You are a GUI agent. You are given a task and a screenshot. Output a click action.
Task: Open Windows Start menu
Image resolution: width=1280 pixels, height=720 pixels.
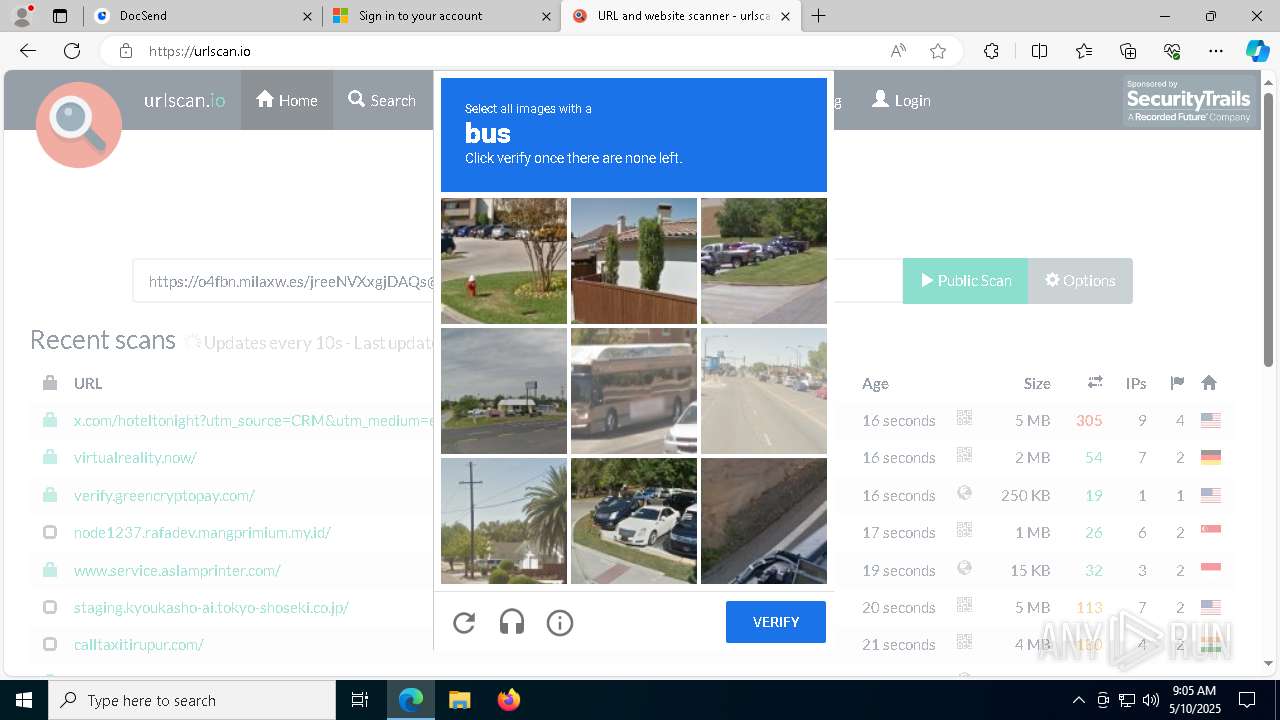[24, 700]
